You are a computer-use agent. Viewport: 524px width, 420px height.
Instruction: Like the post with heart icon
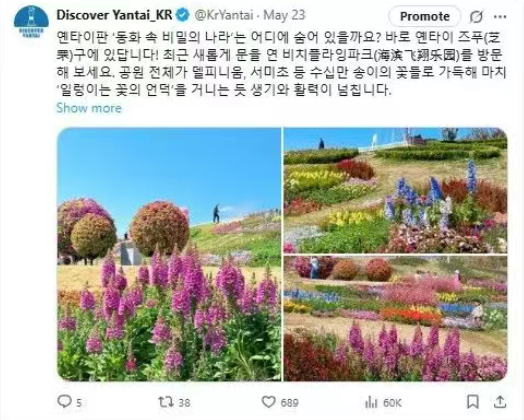268,402
